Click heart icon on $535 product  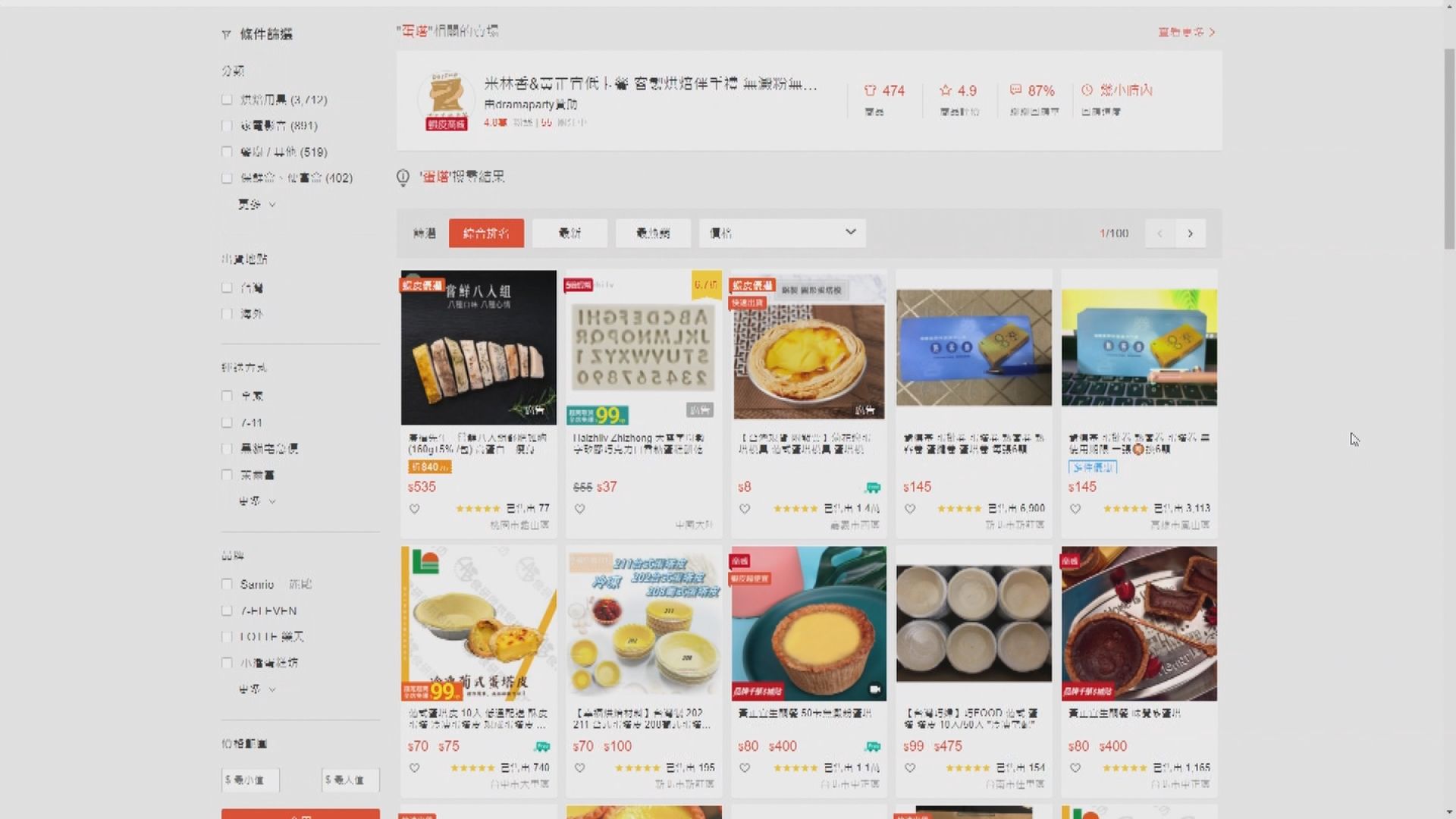click(x=414, y=509)
